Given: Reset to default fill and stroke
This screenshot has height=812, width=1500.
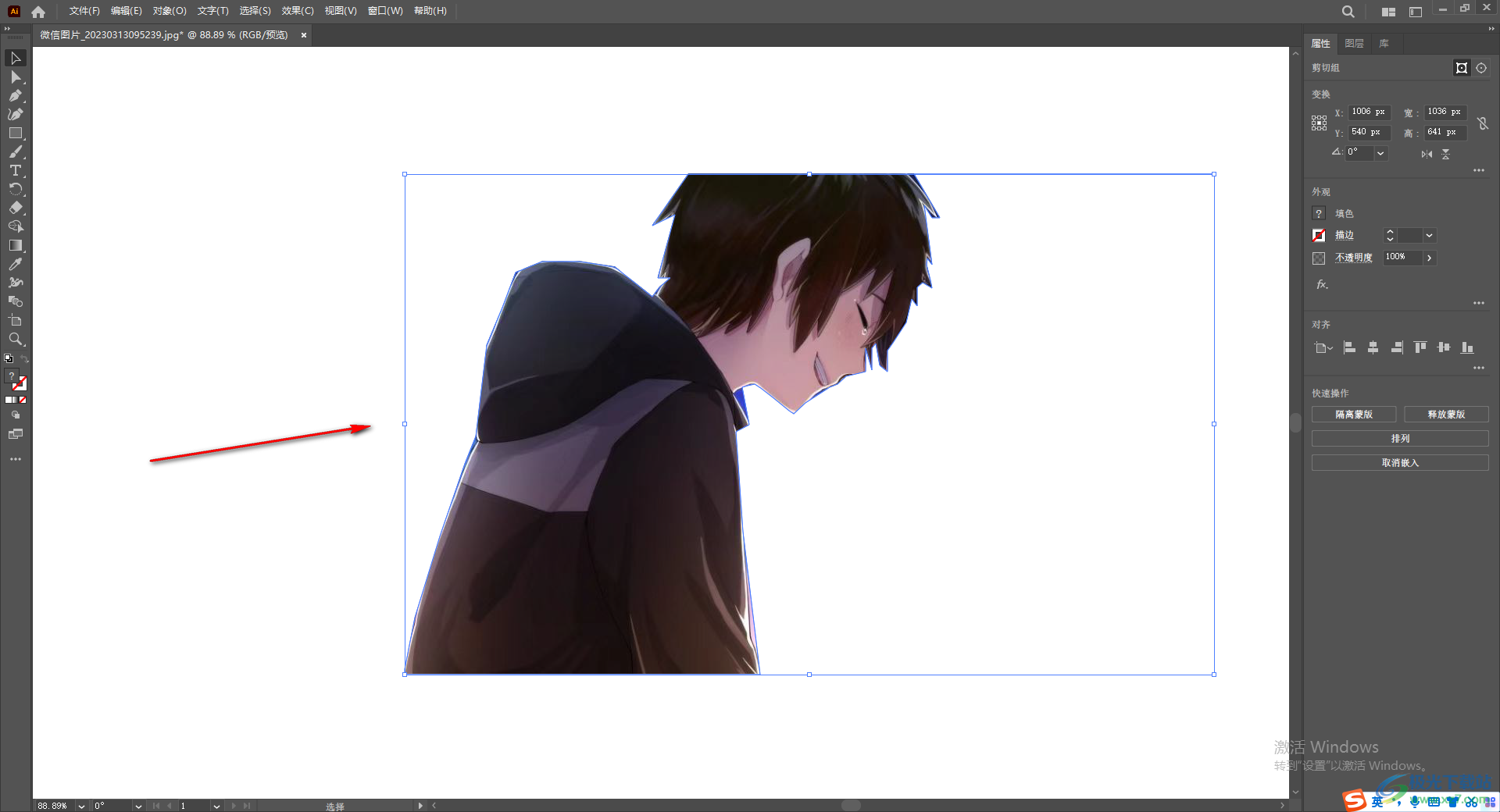Looking at the screenshot, I should tap(9, 359).
